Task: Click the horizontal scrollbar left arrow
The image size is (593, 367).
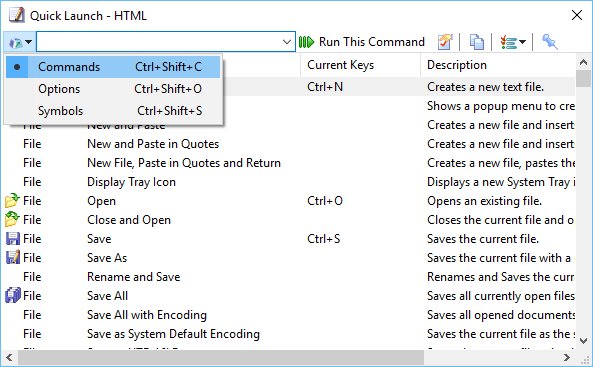Action: click(9, 357)
